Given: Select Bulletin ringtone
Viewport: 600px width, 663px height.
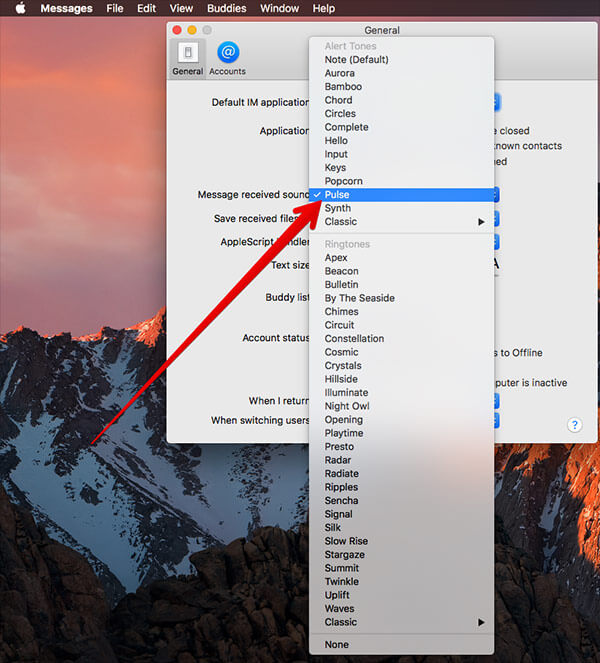Looking at the screenshot, I should (x=401, y=285).
